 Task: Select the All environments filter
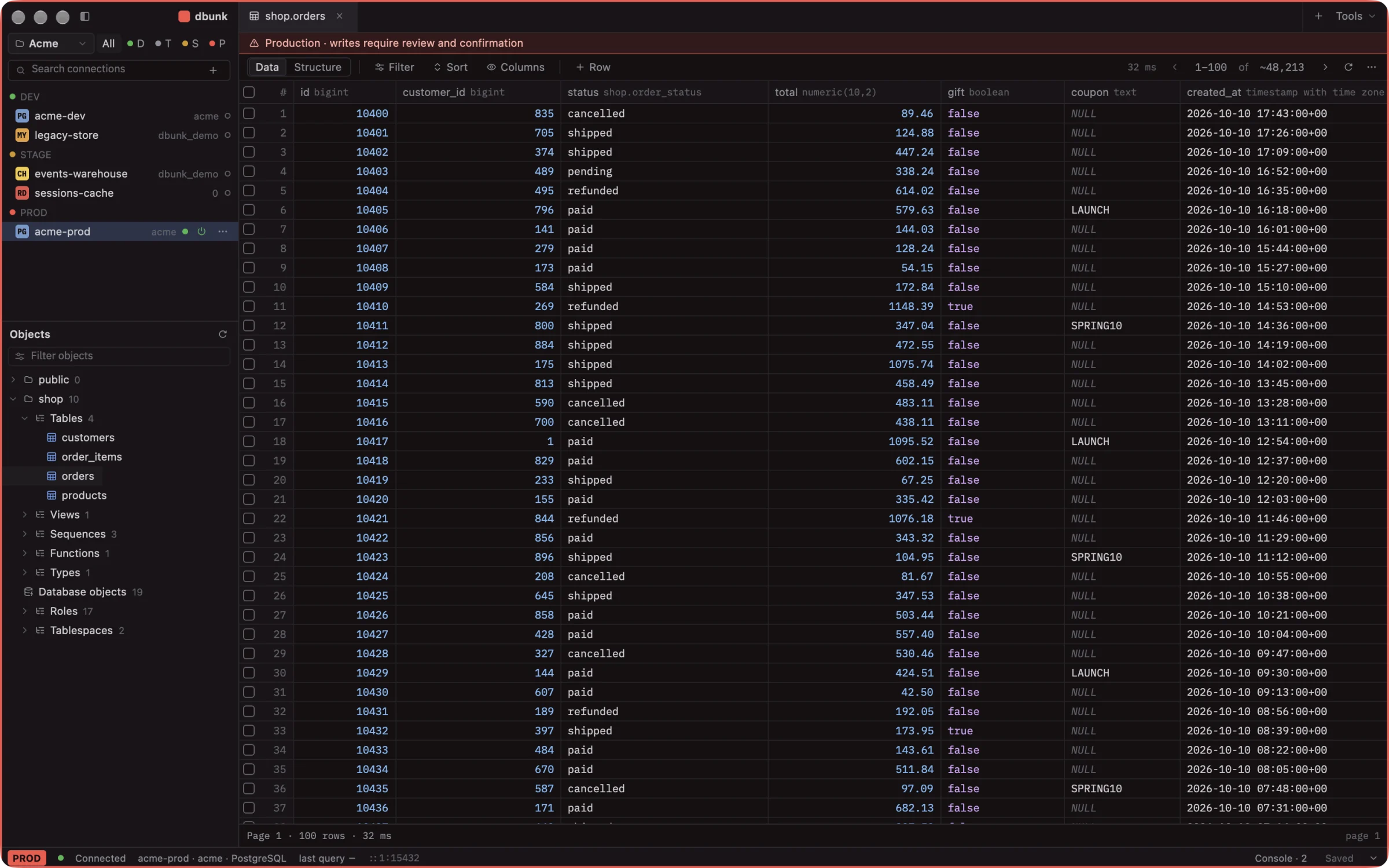[x=108, y=43]
